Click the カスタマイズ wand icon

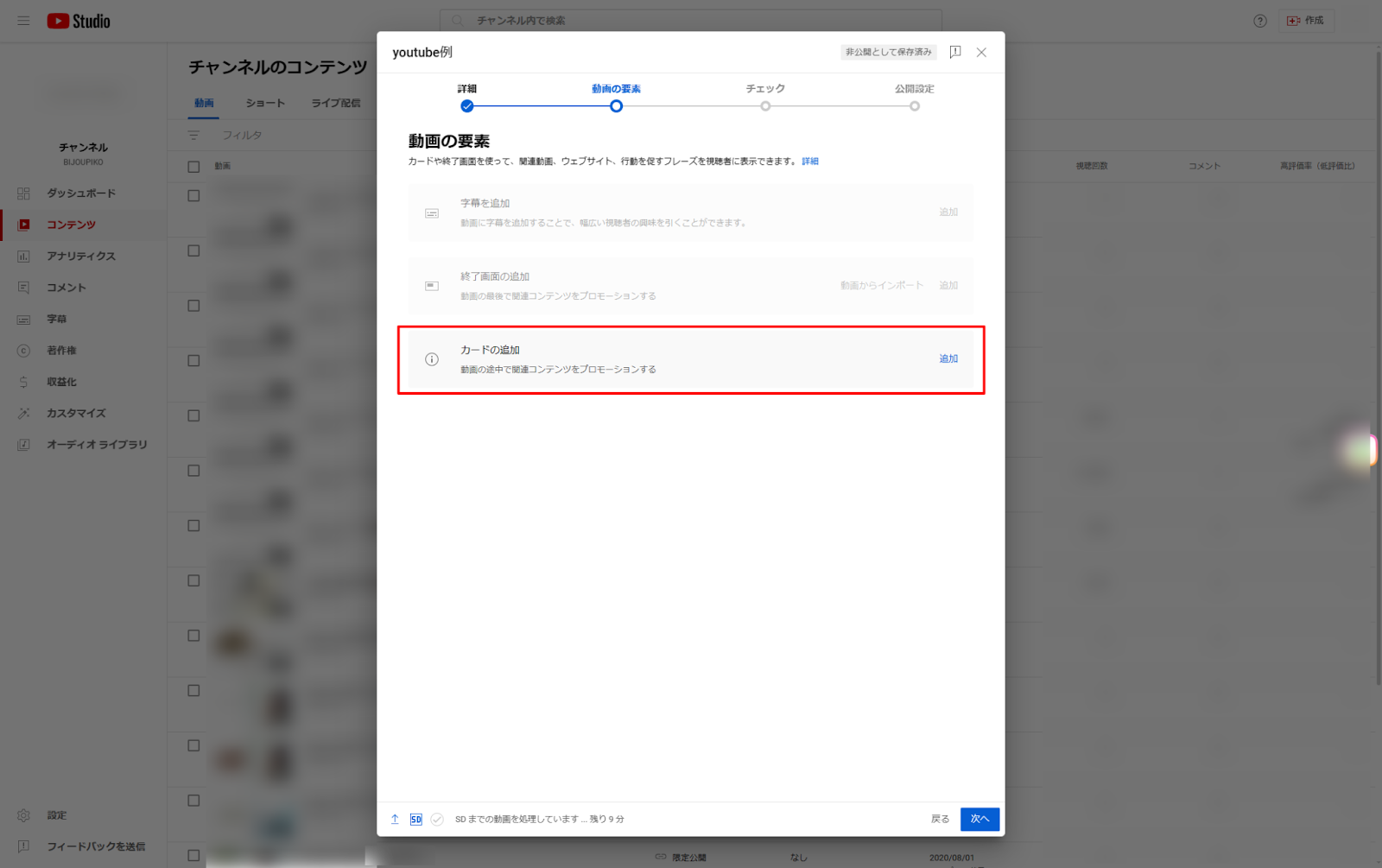[23, 414]
